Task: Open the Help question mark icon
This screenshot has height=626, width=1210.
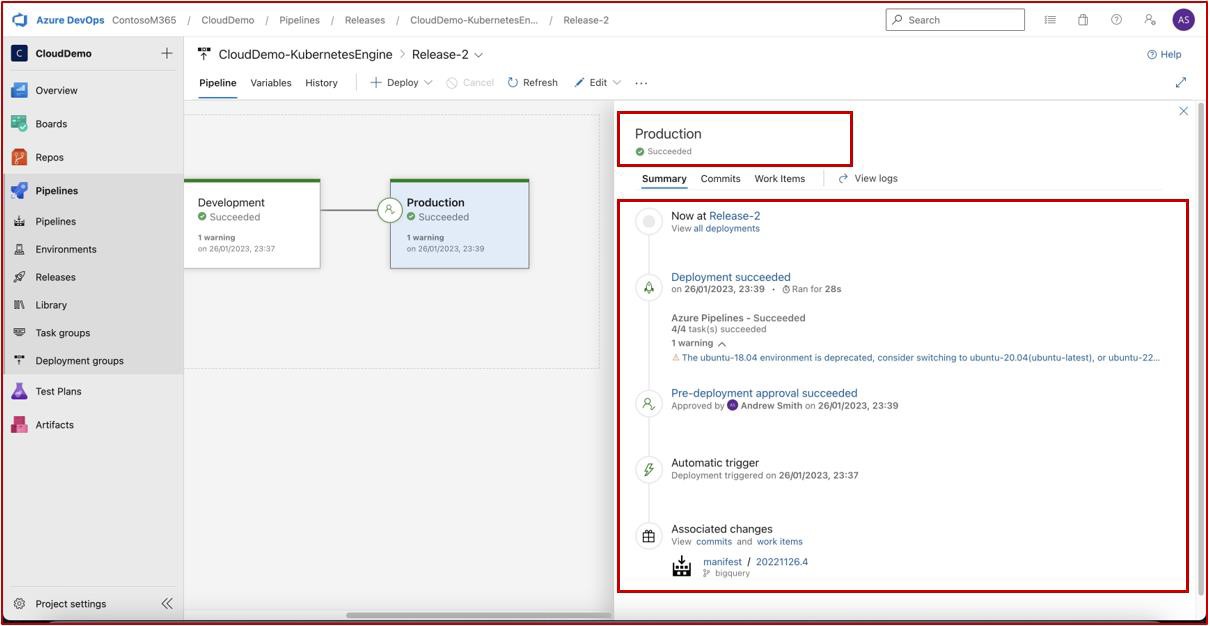Action: coord(1116,19)
